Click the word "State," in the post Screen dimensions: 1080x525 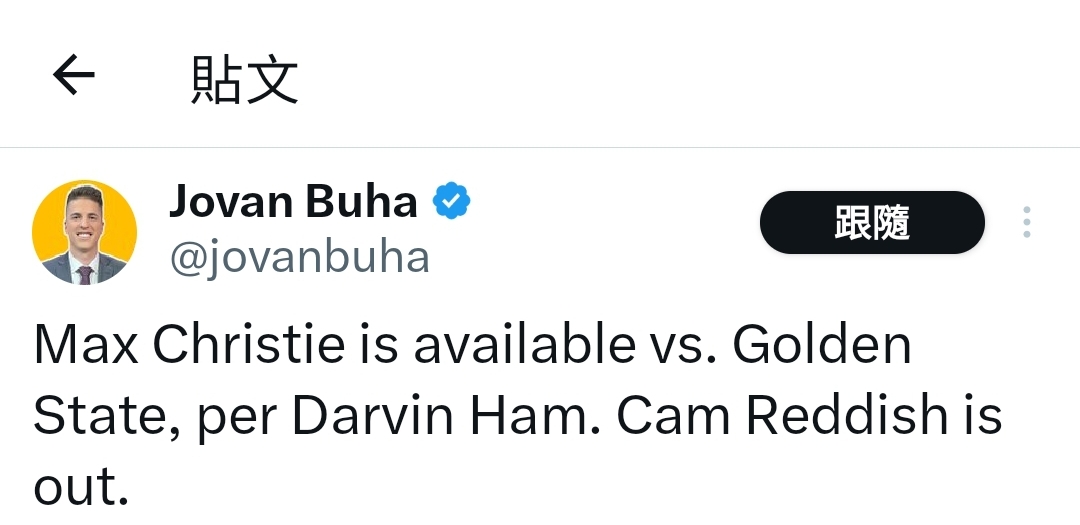(107, 416)
